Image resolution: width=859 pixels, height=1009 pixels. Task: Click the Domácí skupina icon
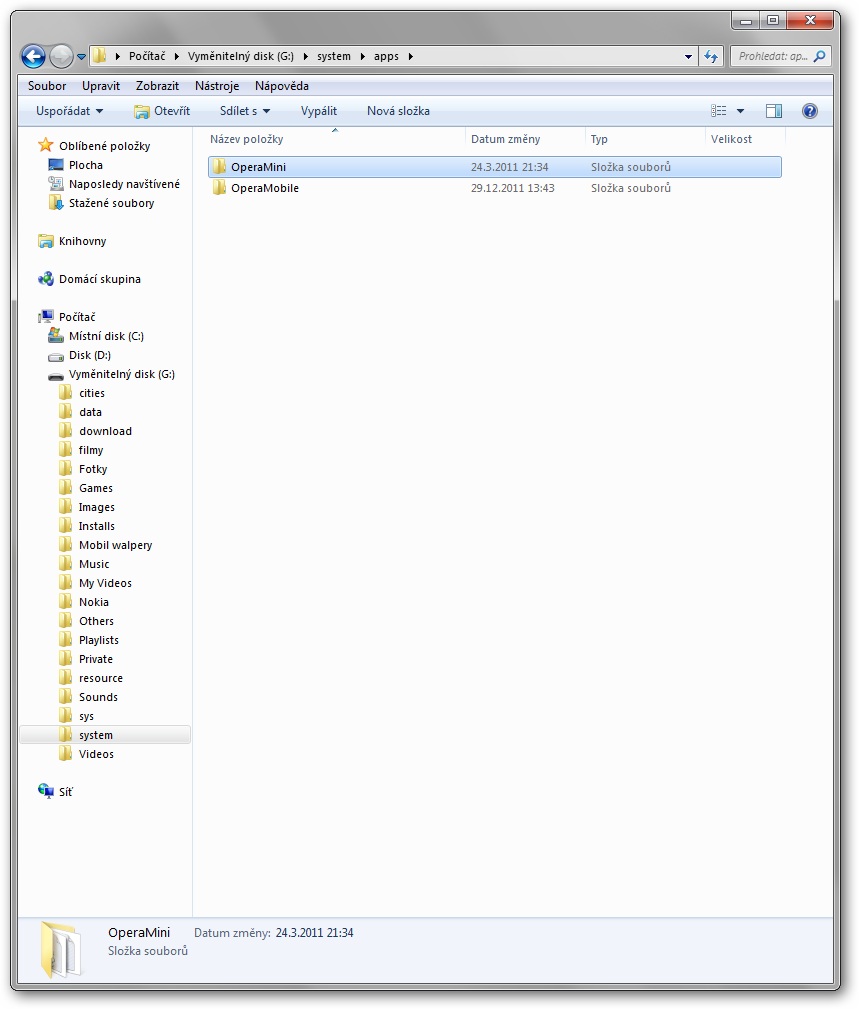(x=46, y=279)
